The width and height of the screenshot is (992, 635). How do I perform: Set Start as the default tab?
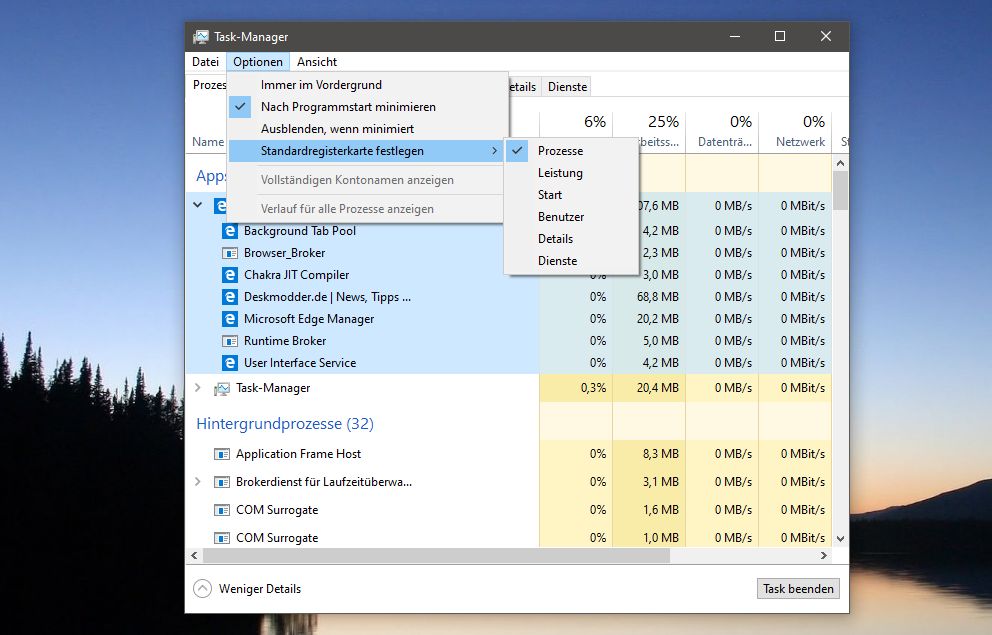571,195
